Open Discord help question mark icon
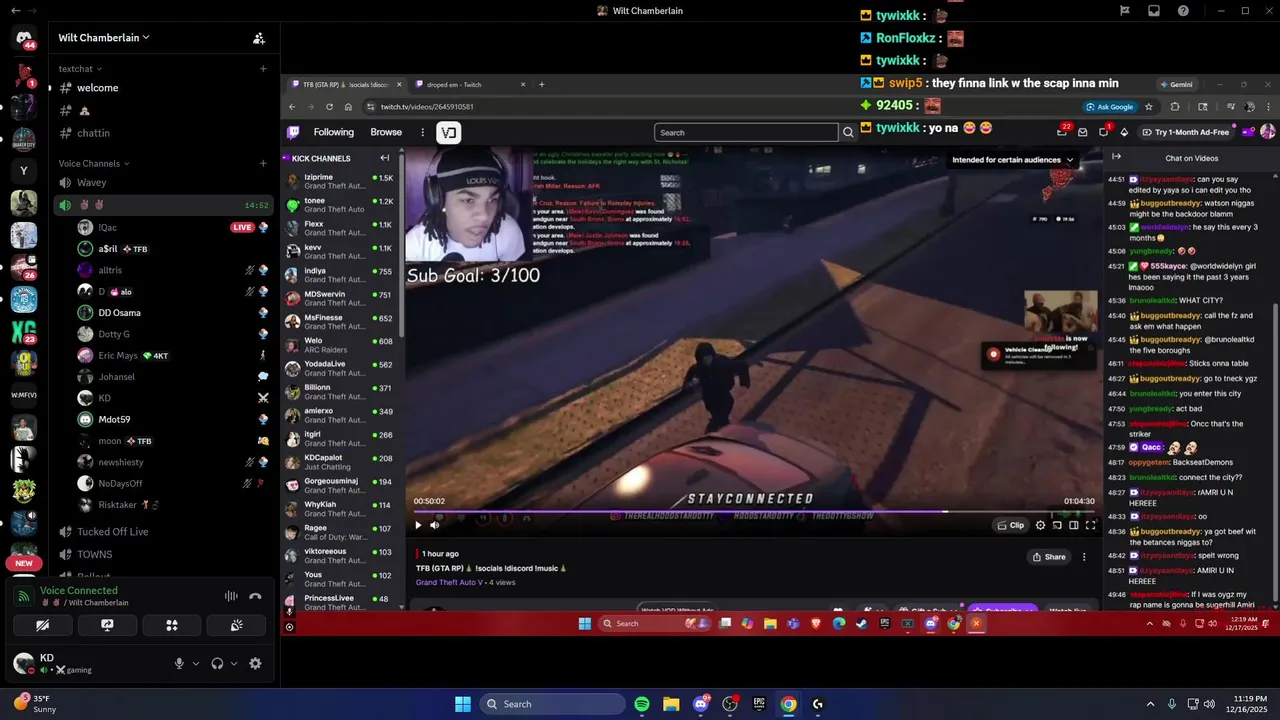 1184,11
